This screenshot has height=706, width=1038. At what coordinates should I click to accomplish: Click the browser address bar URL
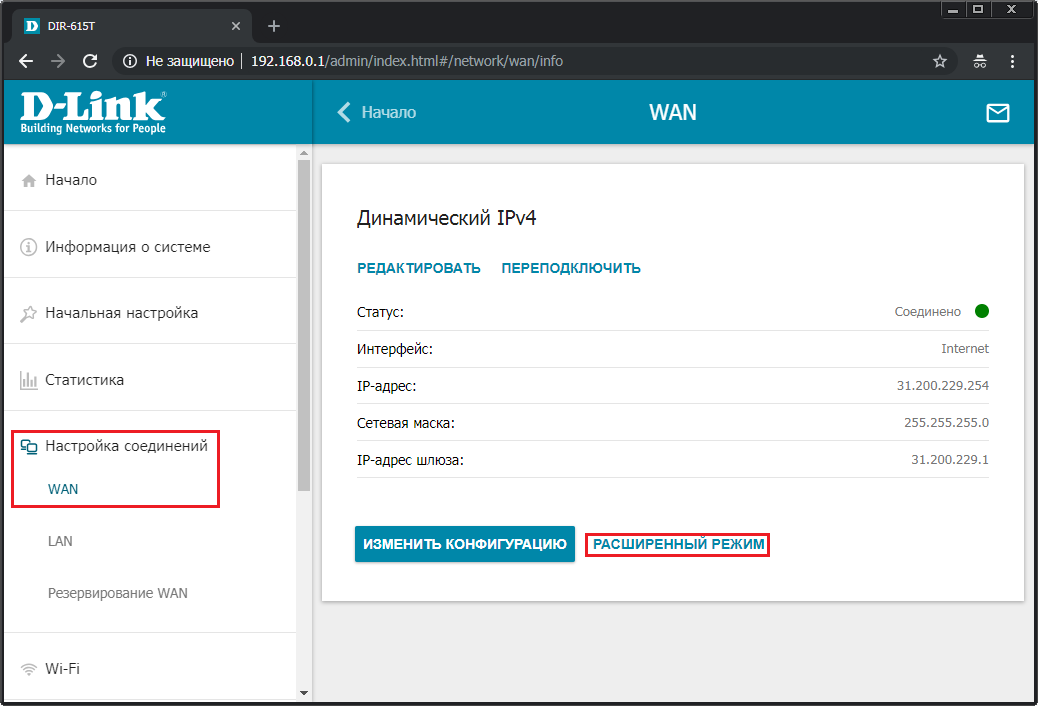click(x=406, y=62)
